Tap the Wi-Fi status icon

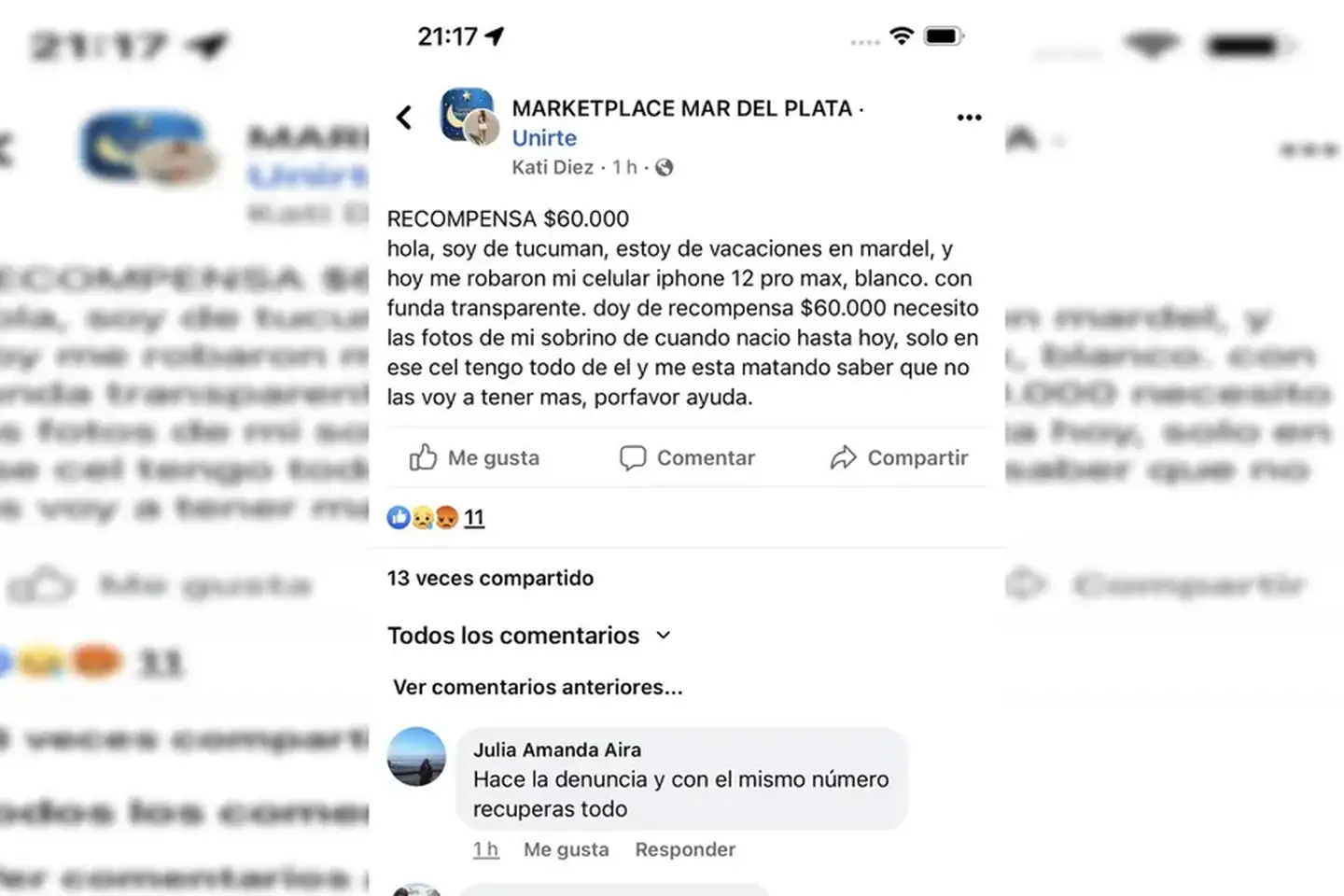[x=901, y=35]
